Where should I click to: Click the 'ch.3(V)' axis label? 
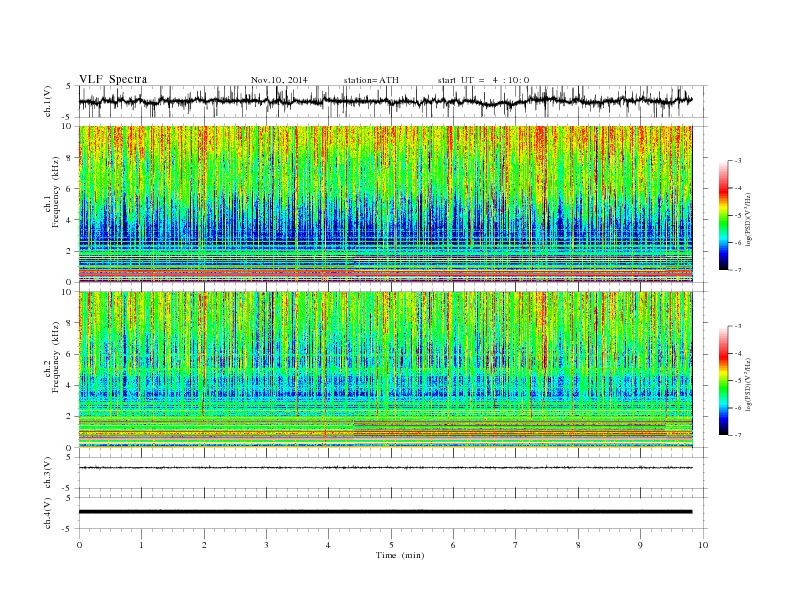(x=48, y=473)
